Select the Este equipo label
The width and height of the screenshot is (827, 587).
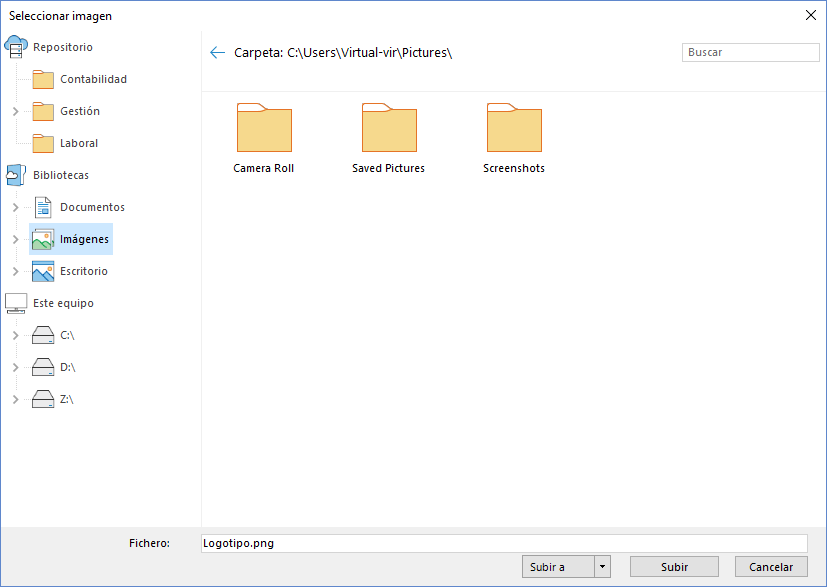coord(63,303)
